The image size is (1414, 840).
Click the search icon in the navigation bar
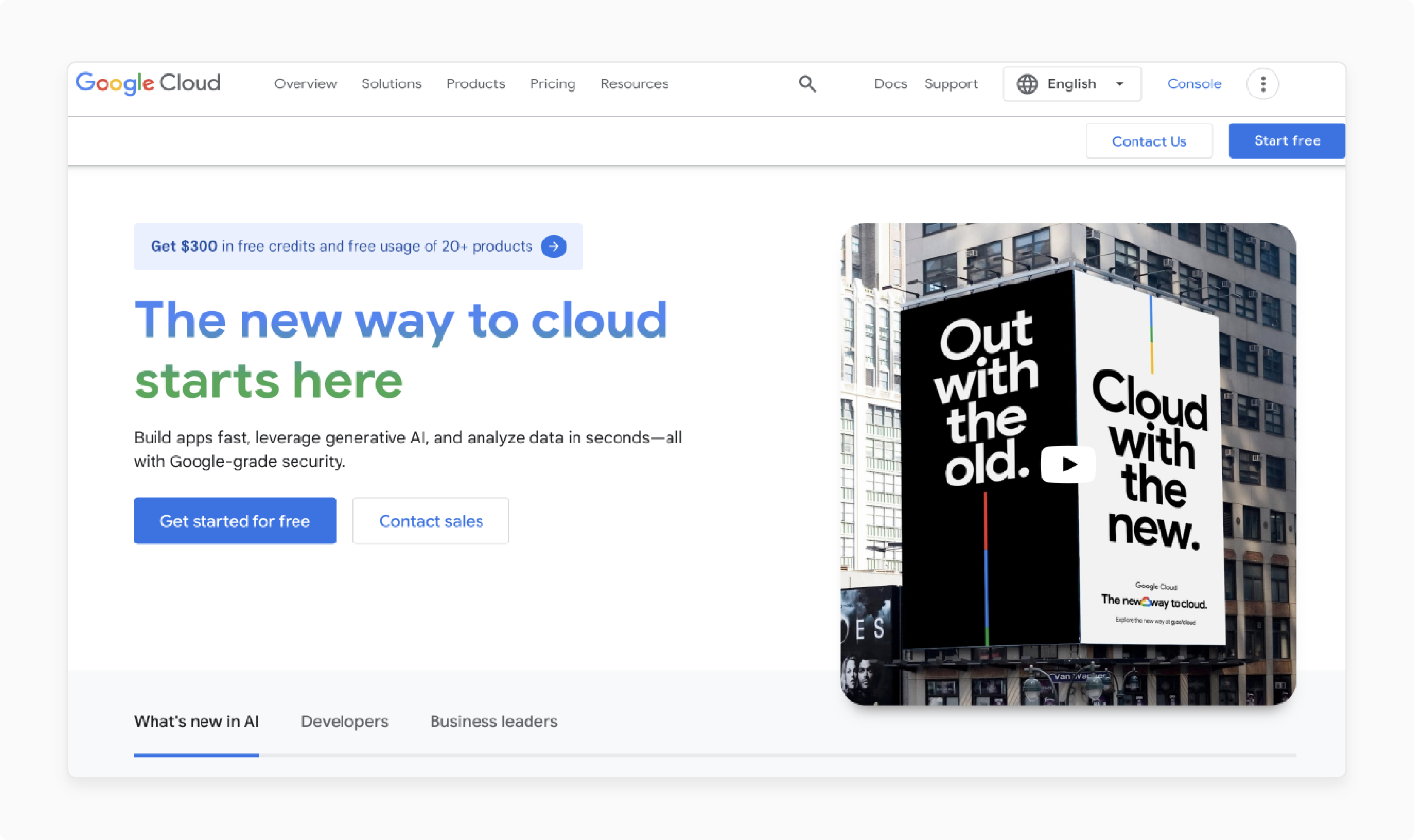(808, 83)
